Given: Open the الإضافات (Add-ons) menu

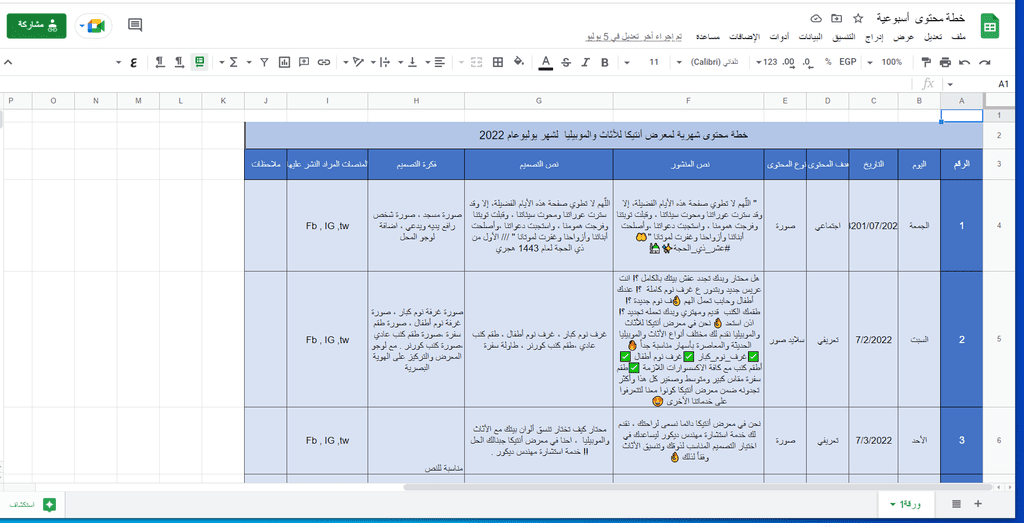Looking at the screenshot, I should tap(743, 37).
